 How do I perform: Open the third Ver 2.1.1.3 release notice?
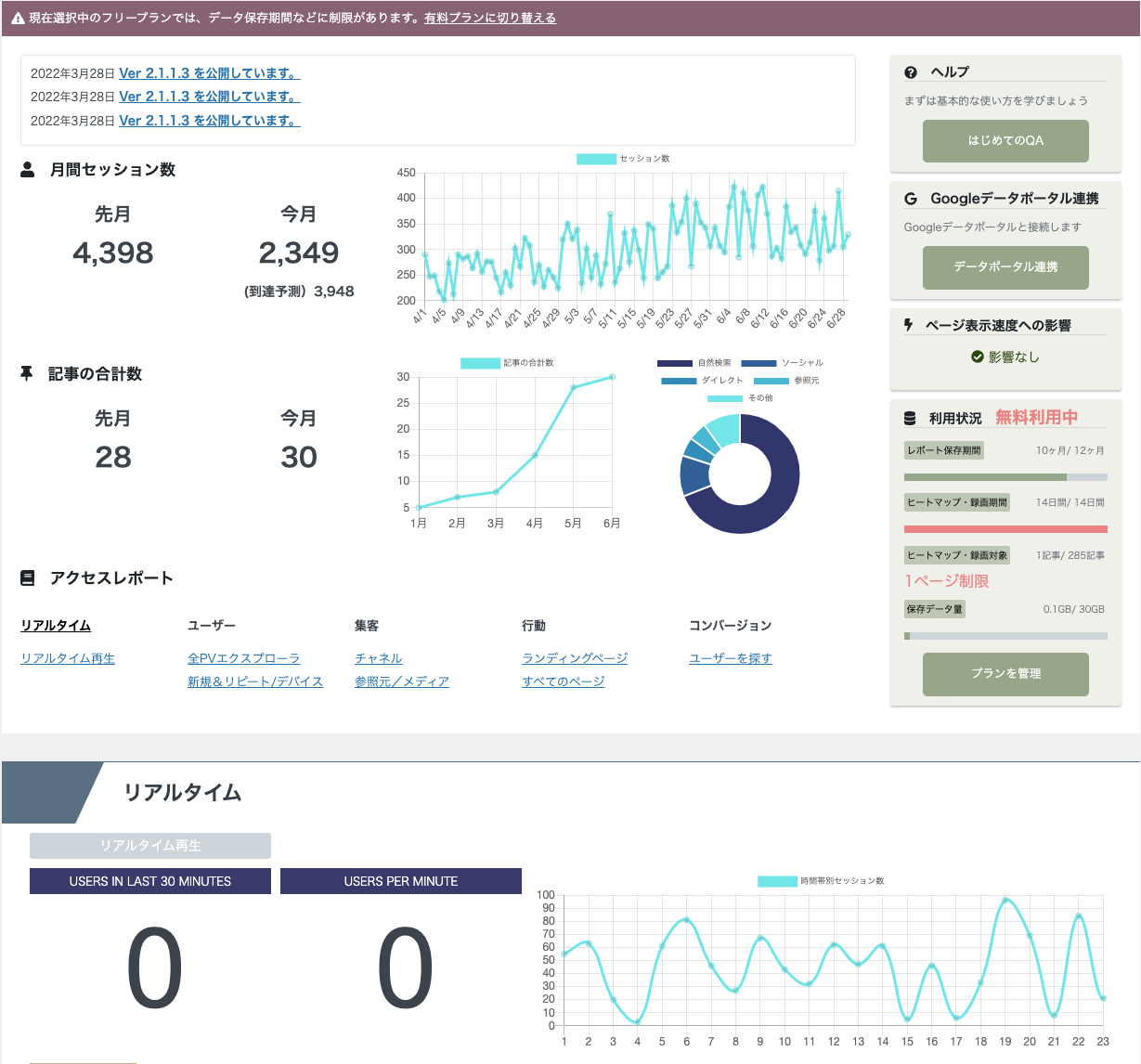pos(210,121)
